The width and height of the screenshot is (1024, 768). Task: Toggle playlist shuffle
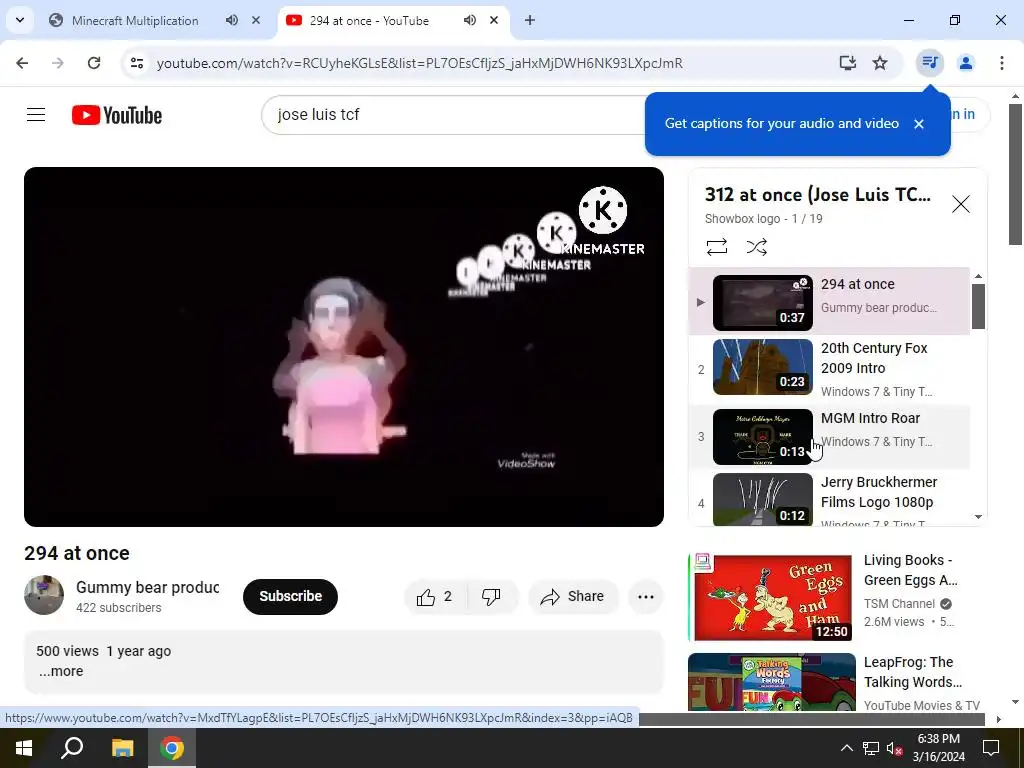click(x=756, y=247)
